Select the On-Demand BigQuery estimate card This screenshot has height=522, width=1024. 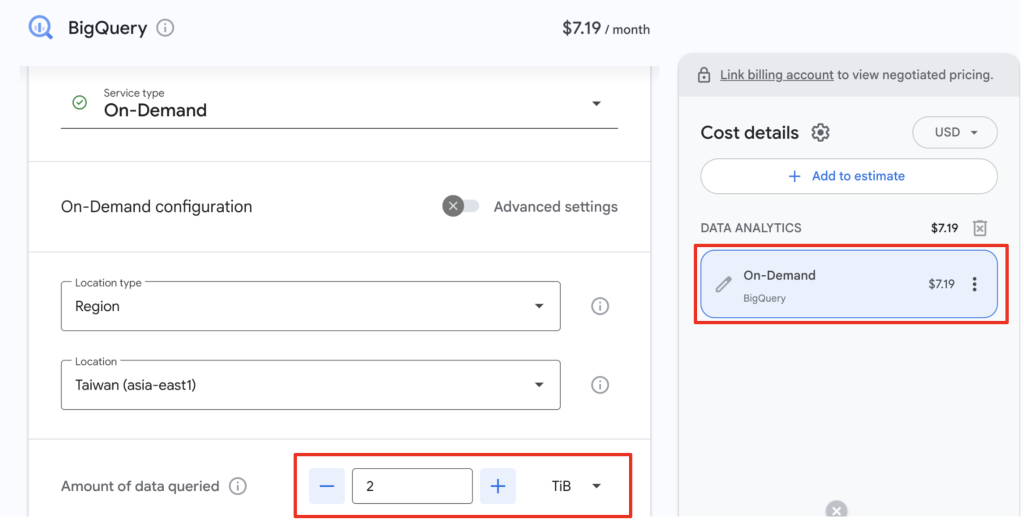pyautogui.click(x=849, y=284)
